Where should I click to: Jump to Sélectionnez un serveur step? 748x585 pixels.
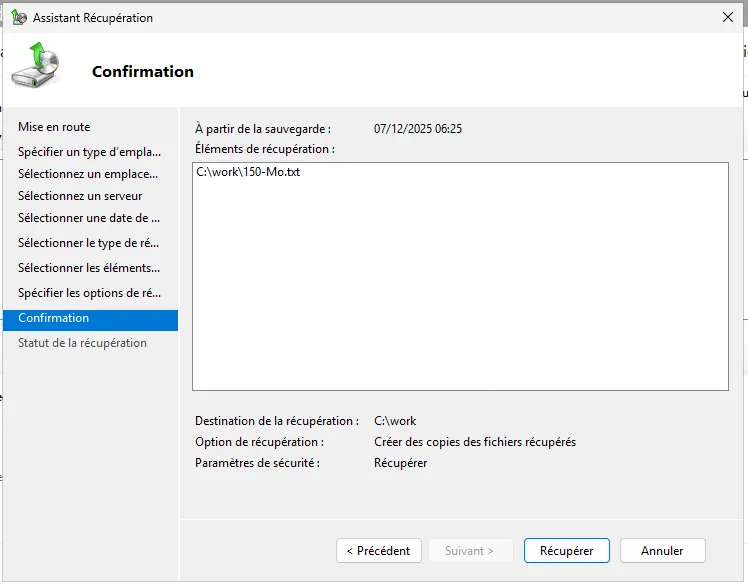tap(80, 196)
